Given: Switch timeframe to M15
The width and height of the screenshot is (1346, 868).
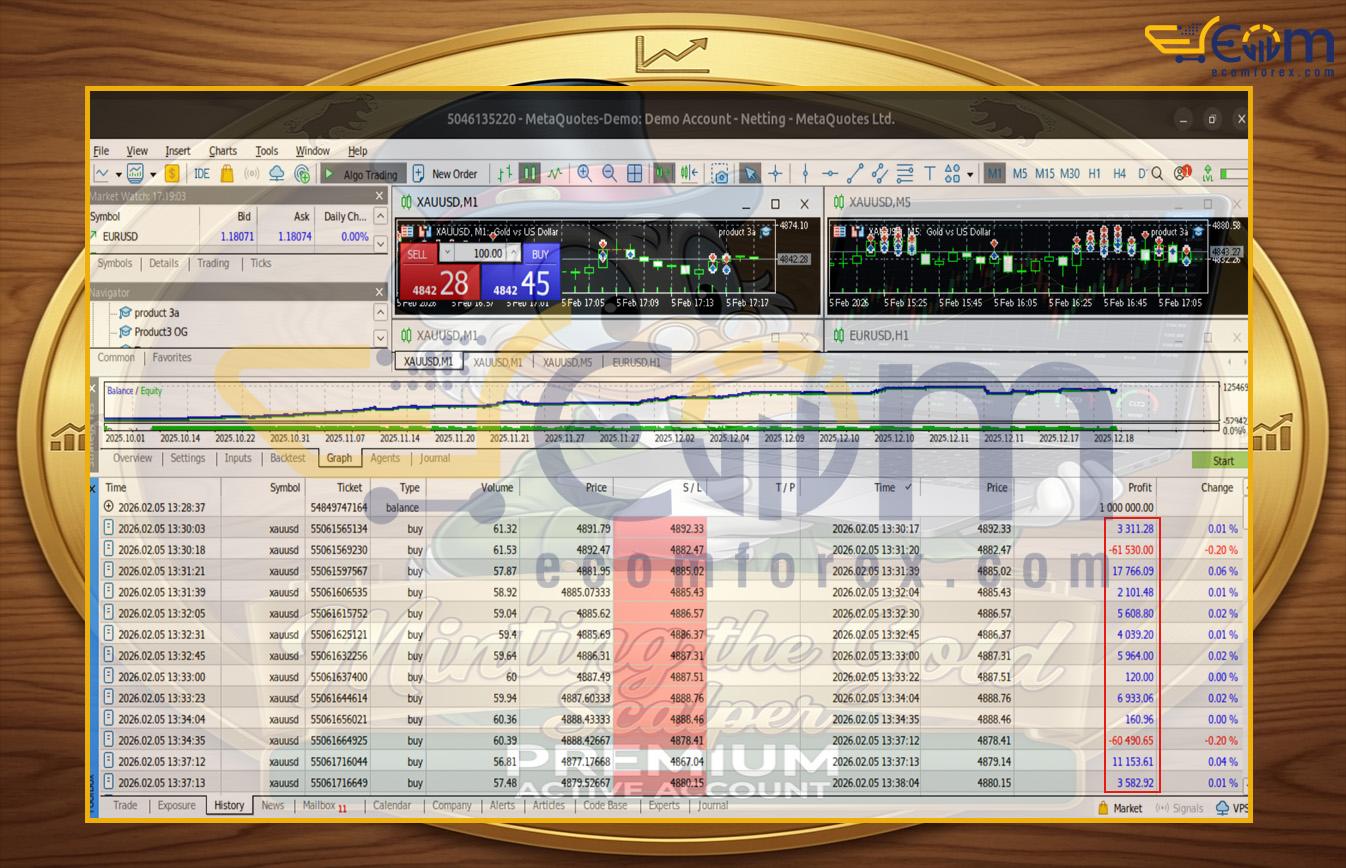Looking at the screenshot, I should point(1044,173).
